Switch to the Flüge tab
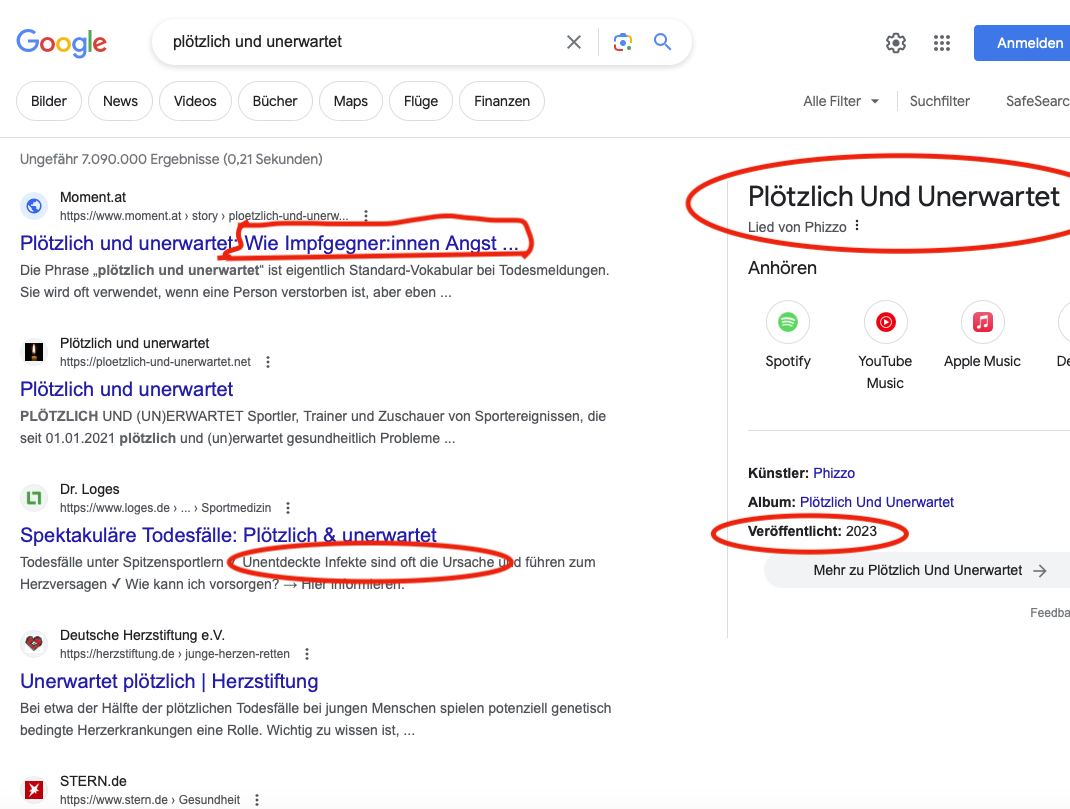 coord(421,101)
